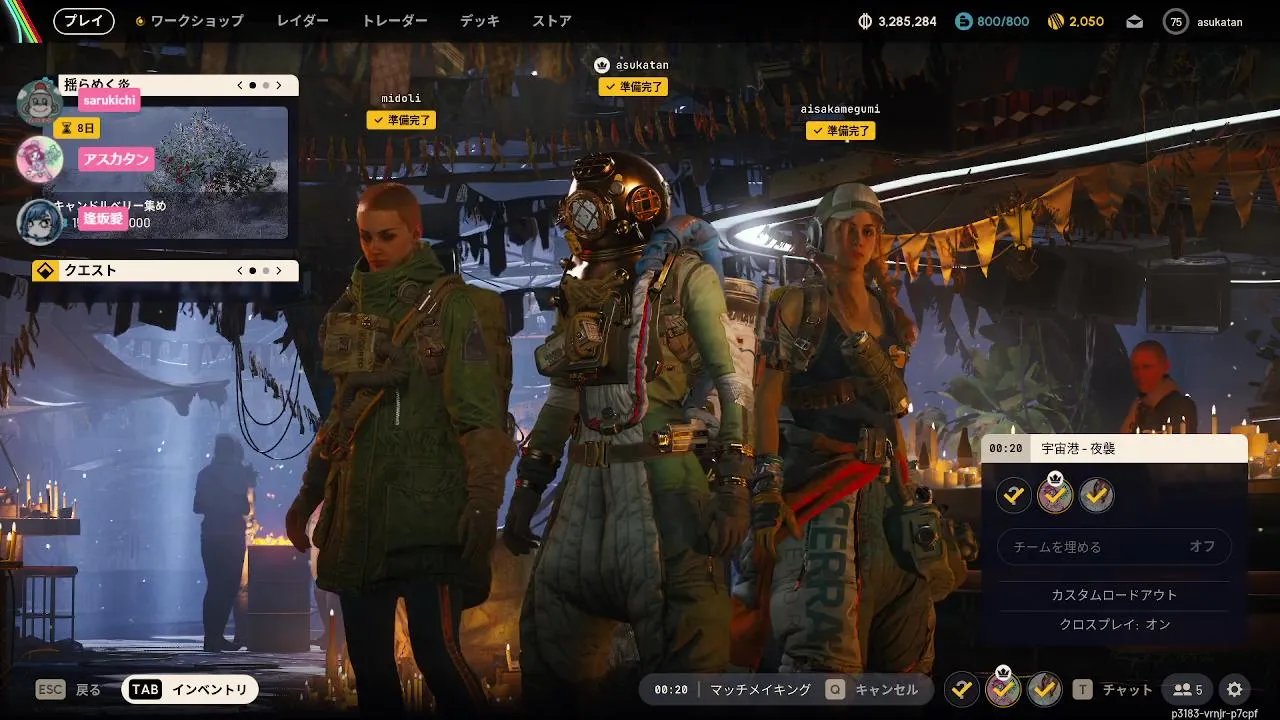Viewport: 1280px width, 720px height.
Task: Open the ストア tab
Action: [552, 21]
